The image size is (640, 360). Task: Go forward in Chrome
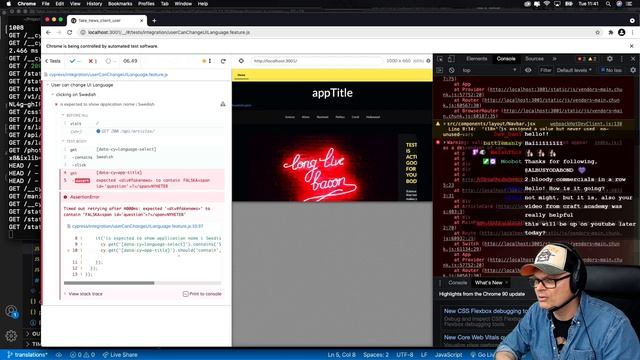tap(59, 32)
